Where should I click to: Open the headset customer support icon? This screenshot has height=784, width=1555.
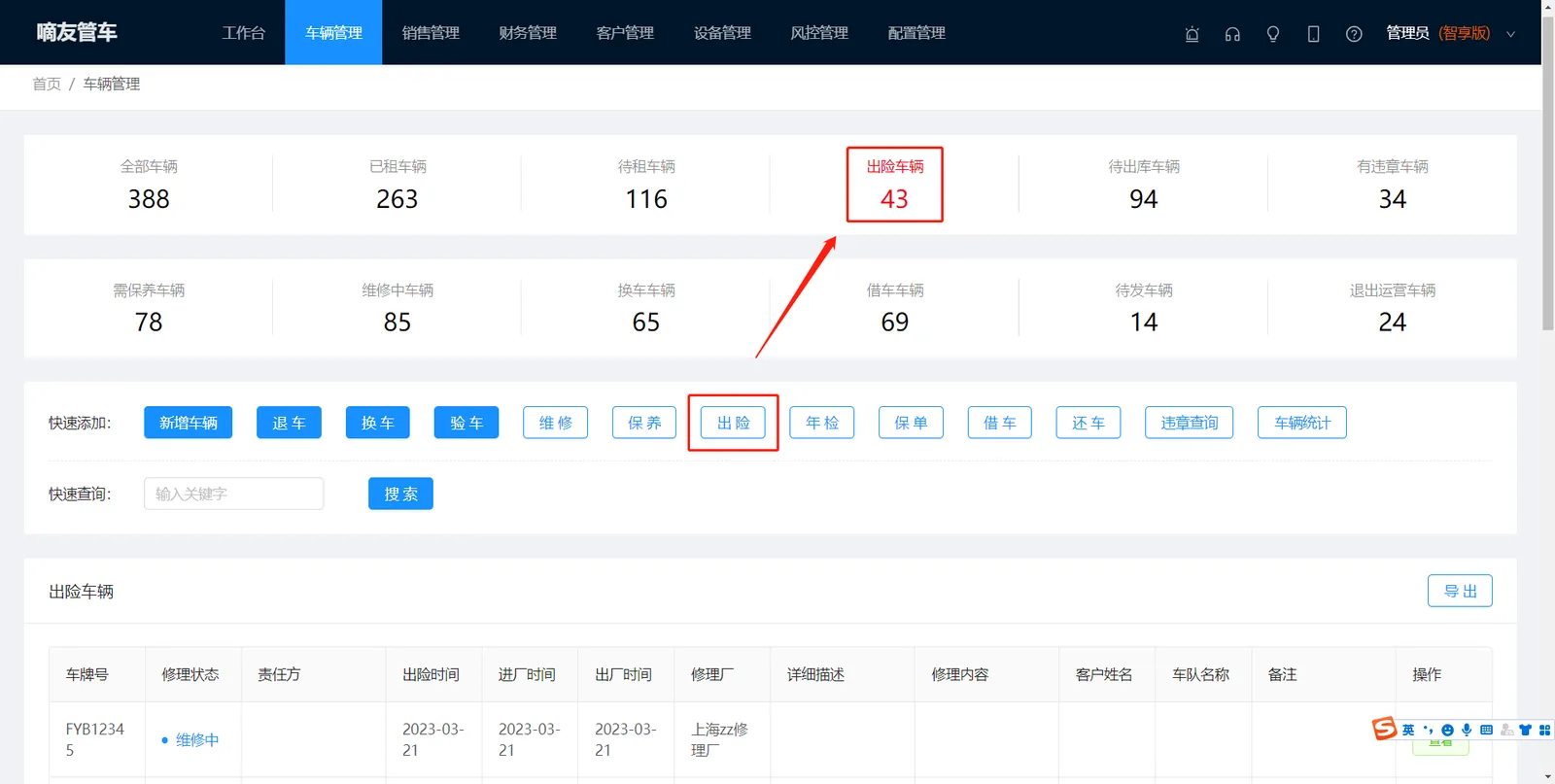(1232, 34)
